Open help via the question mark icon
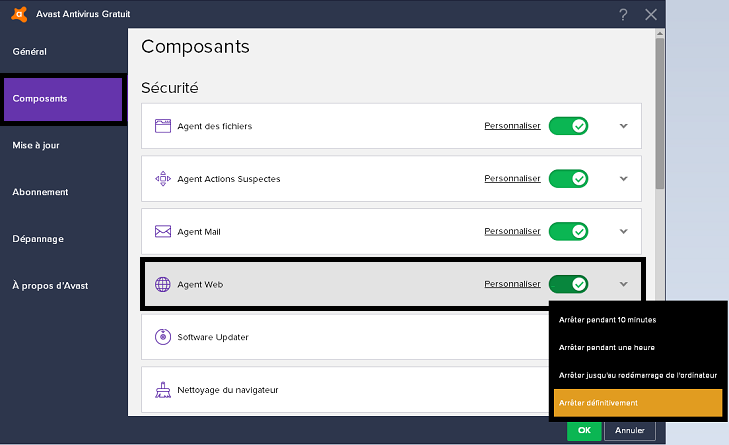This screenshot has width=729, height=445. pyautogui.click(x=623, y=15)
